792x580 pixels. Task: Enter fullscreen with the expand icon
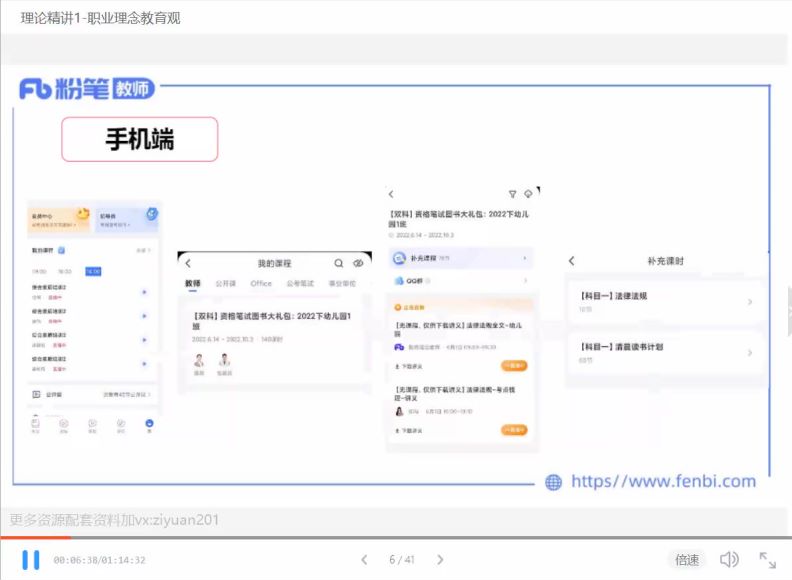[x=768, y=560]
